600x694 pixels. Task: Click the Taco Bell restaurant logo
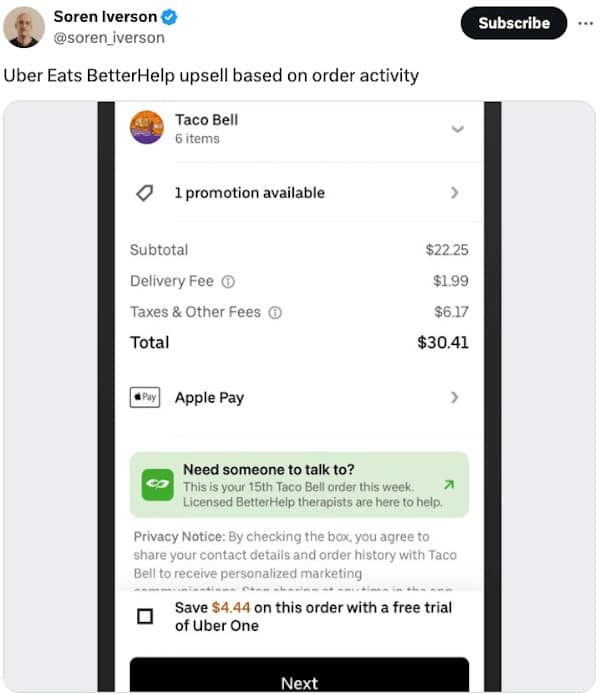tap(147, 127)
